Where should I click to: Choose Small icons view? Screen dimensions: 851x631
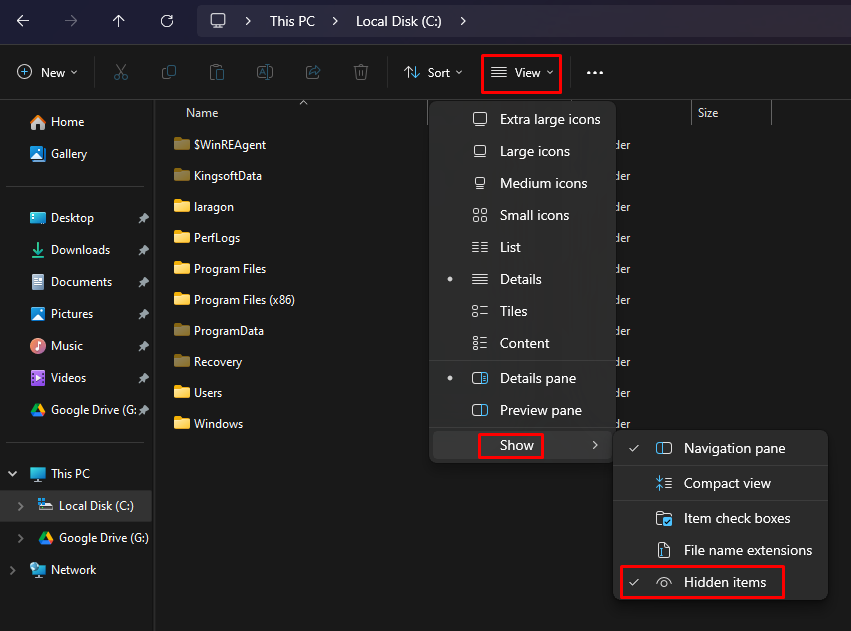point(522,215)
